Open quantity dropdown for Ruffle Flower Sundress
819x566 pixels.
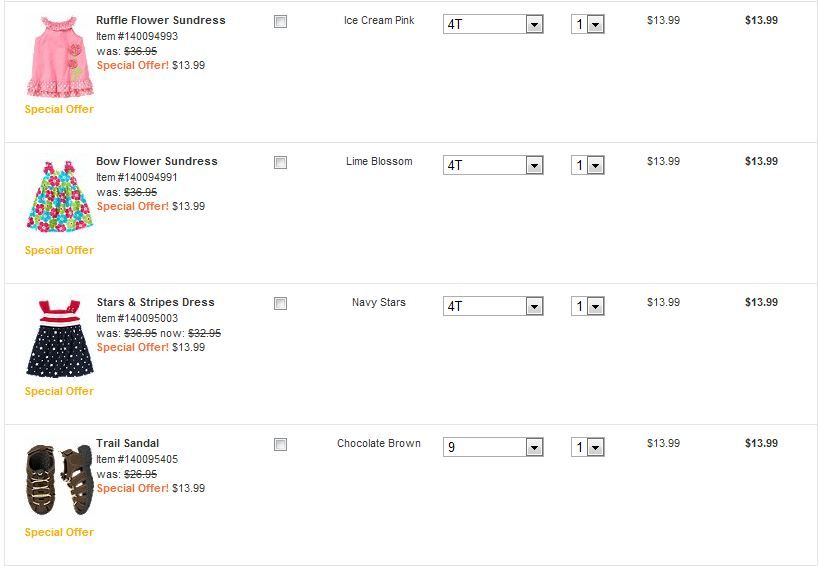point(588,24)
